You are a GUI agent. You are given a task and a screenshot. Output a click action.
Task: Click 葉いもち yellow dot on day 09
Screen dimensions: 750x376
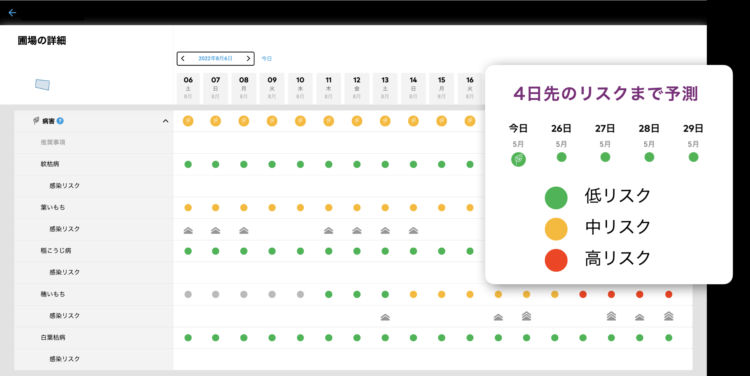(272, 208)
